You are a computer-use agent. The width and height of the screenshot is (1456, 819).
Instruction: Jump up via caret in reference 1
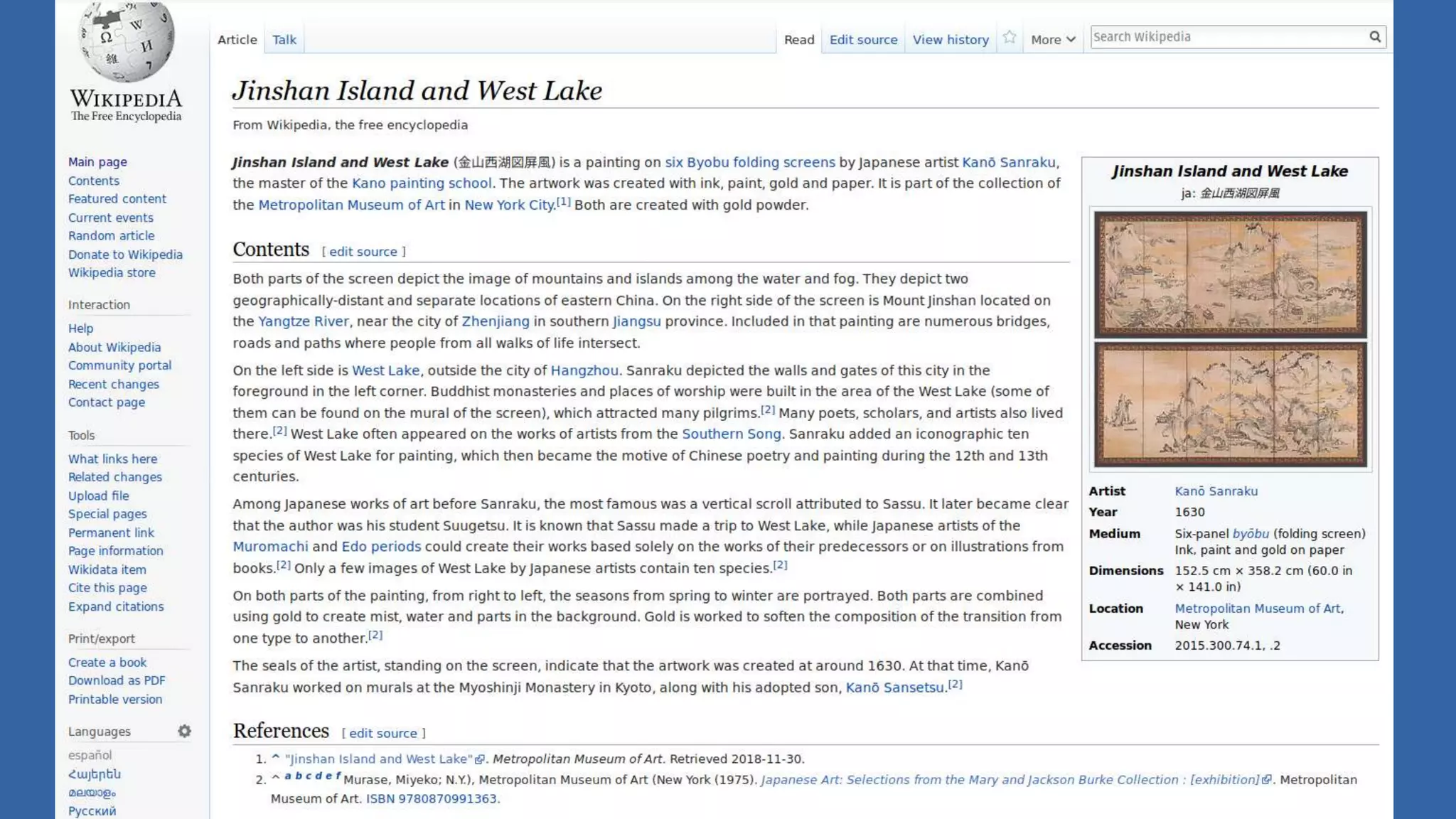click(x=276, y=759)
